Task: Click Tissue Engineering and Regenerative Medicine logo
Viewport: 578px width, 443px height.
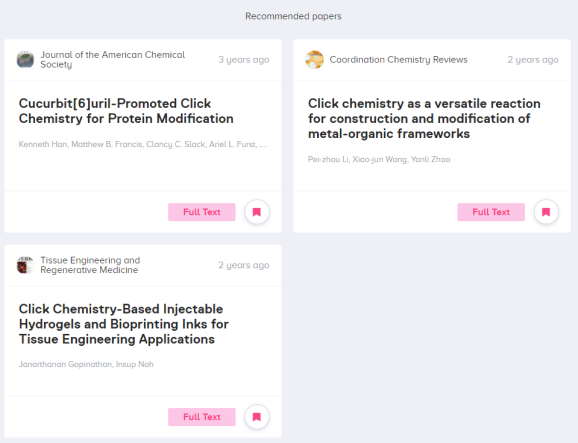Action: point(25,265)
